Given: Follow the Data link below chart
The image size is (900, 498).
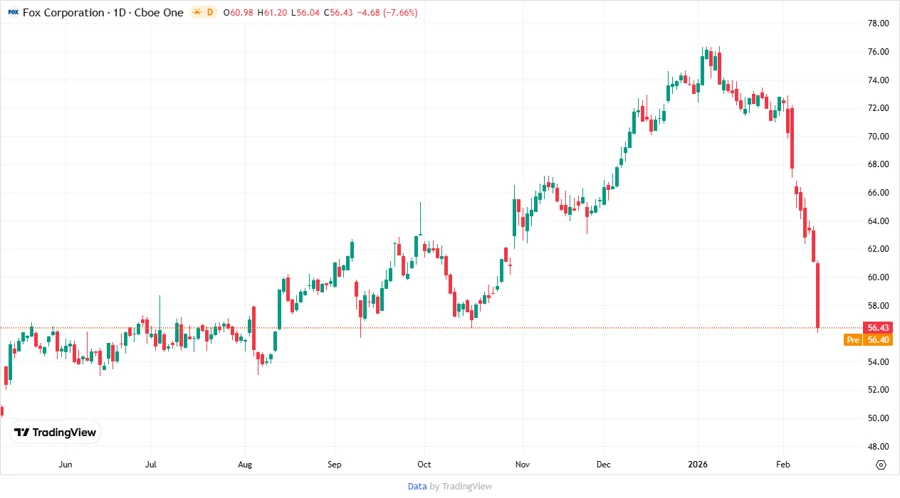Looking at the screenshot, I should click(x=417, y=486).
